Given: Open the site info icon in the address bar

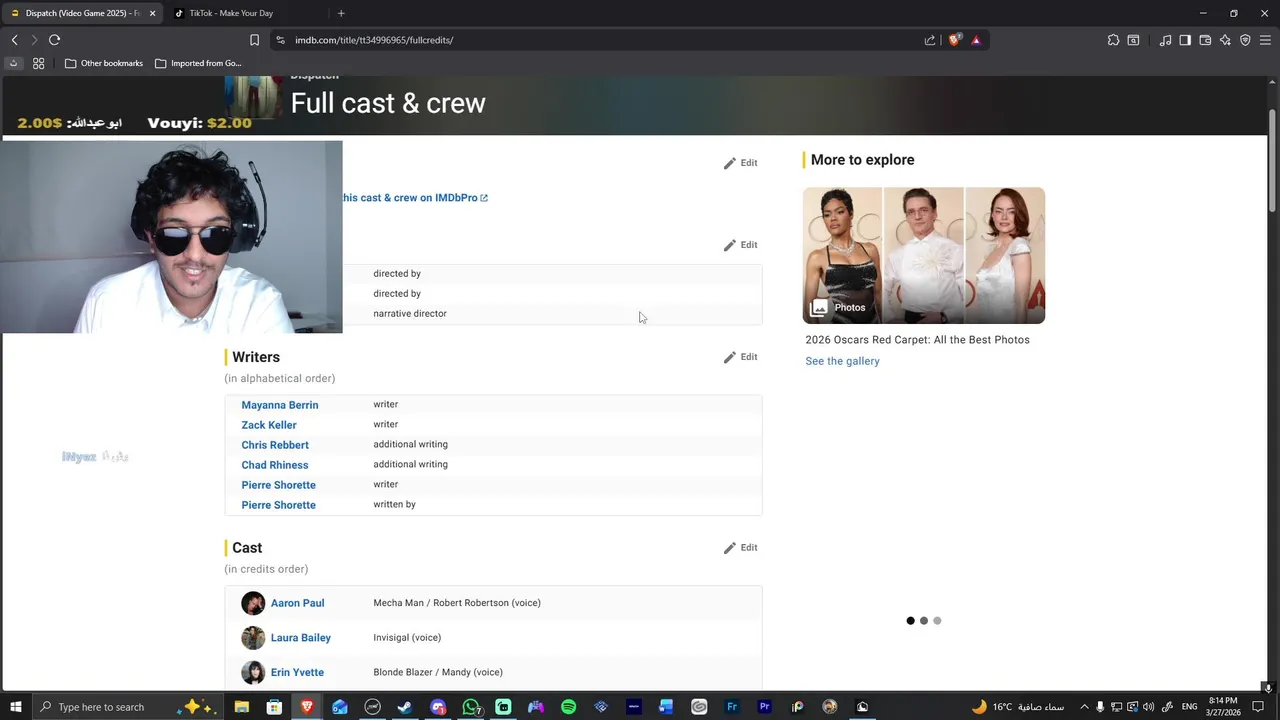Looking at the screenshot, I should (280, 40).
